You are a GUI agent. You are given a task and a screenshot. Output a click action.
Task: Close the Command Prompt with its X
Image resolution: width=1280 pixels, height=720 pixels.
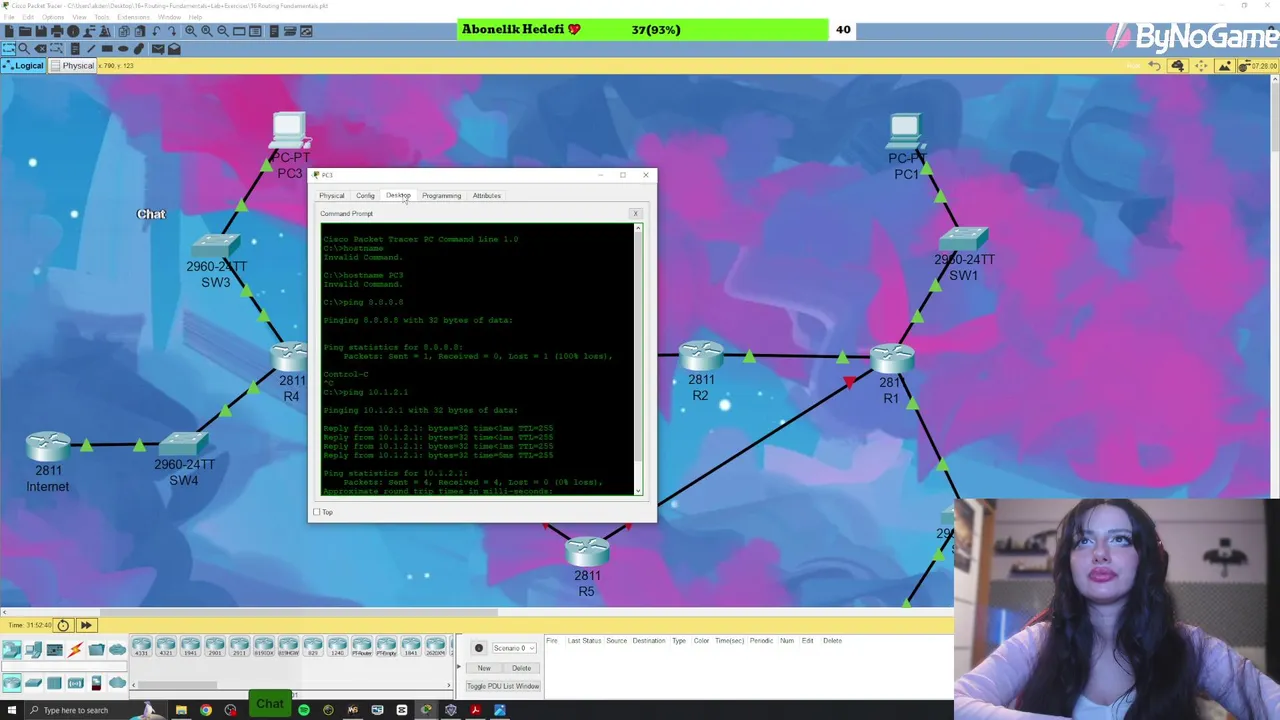coord(635,213)
